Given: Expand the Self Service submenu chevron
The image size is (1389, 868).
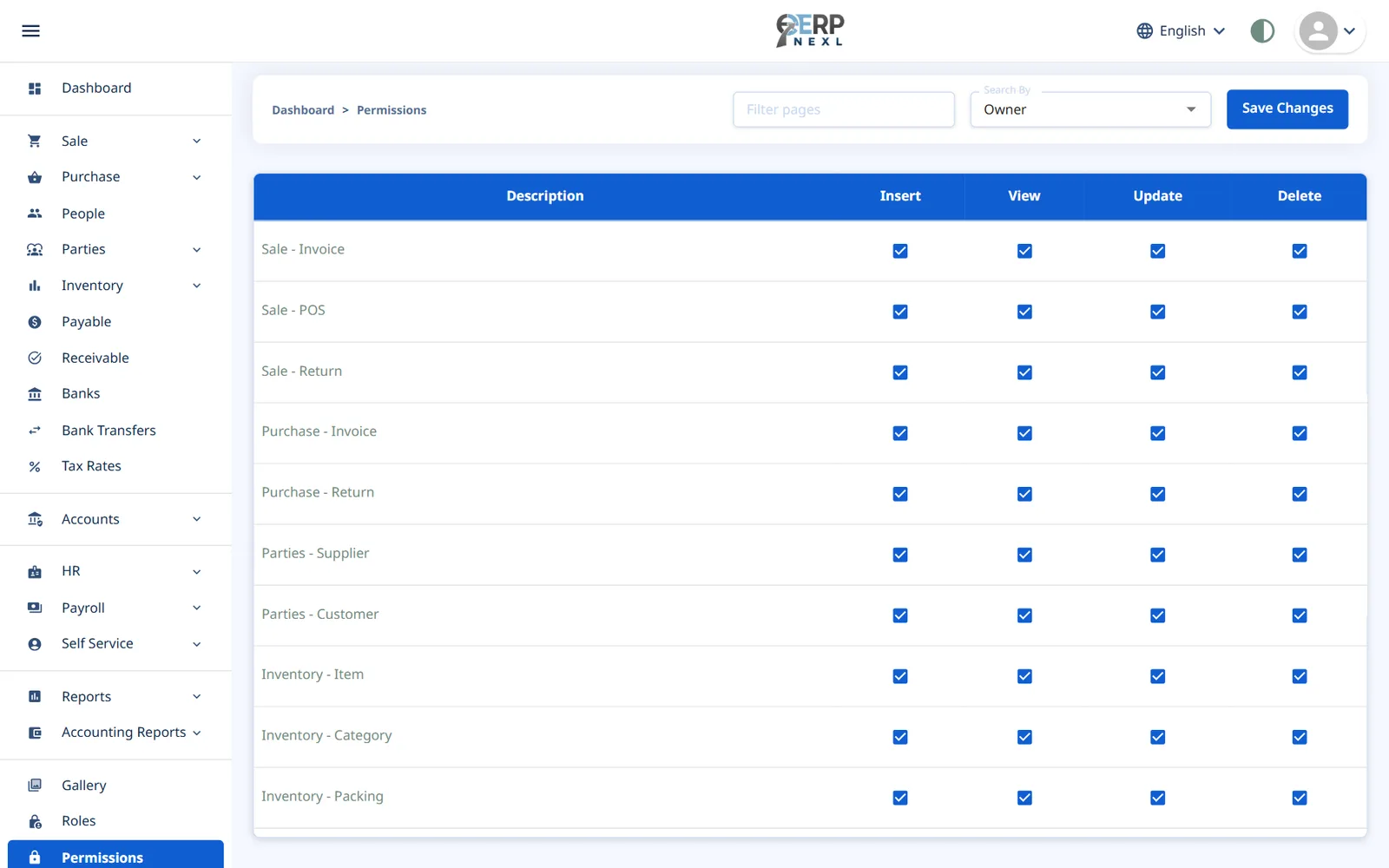Looking at the screenshot, I should [197, 644].
